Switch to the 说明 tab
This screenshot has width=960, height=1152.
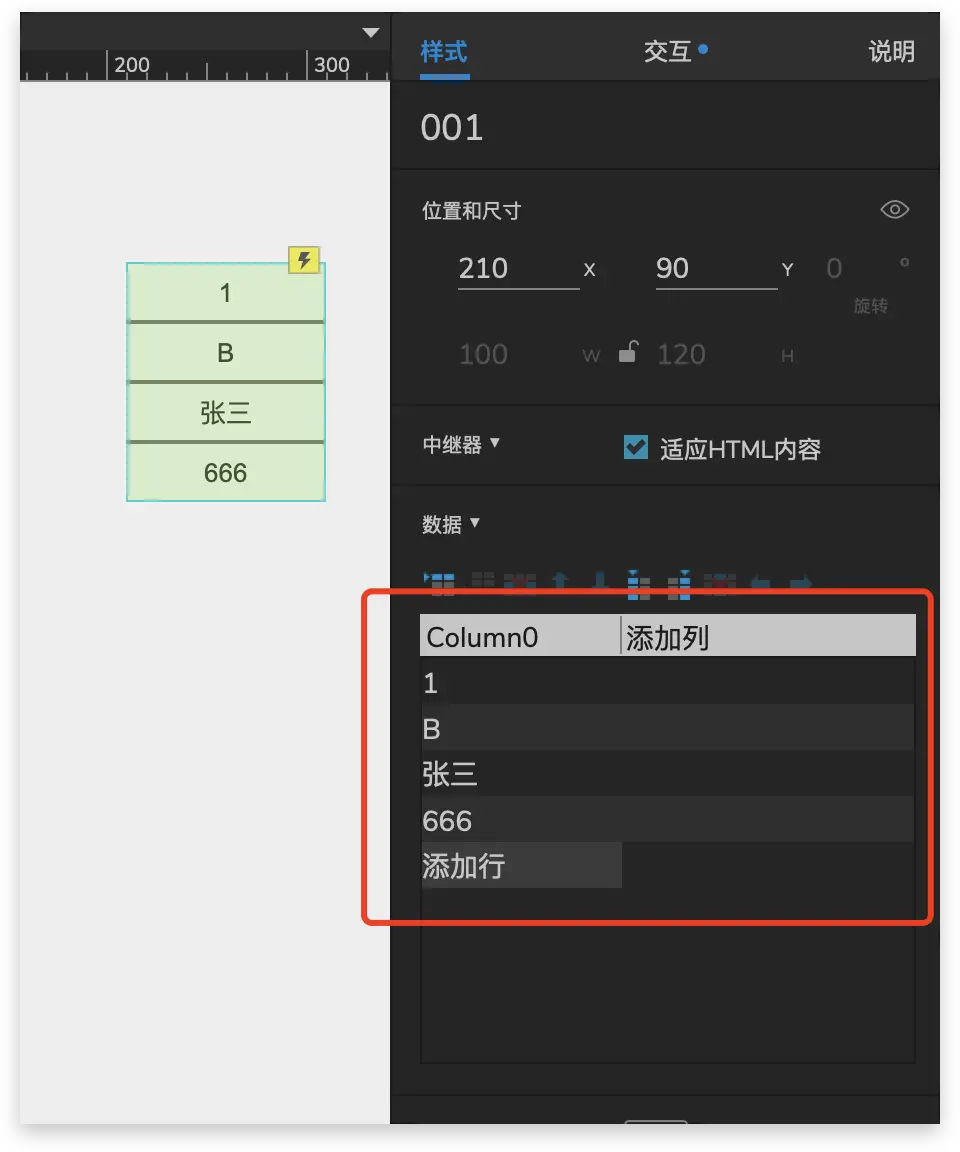(892, 51)
